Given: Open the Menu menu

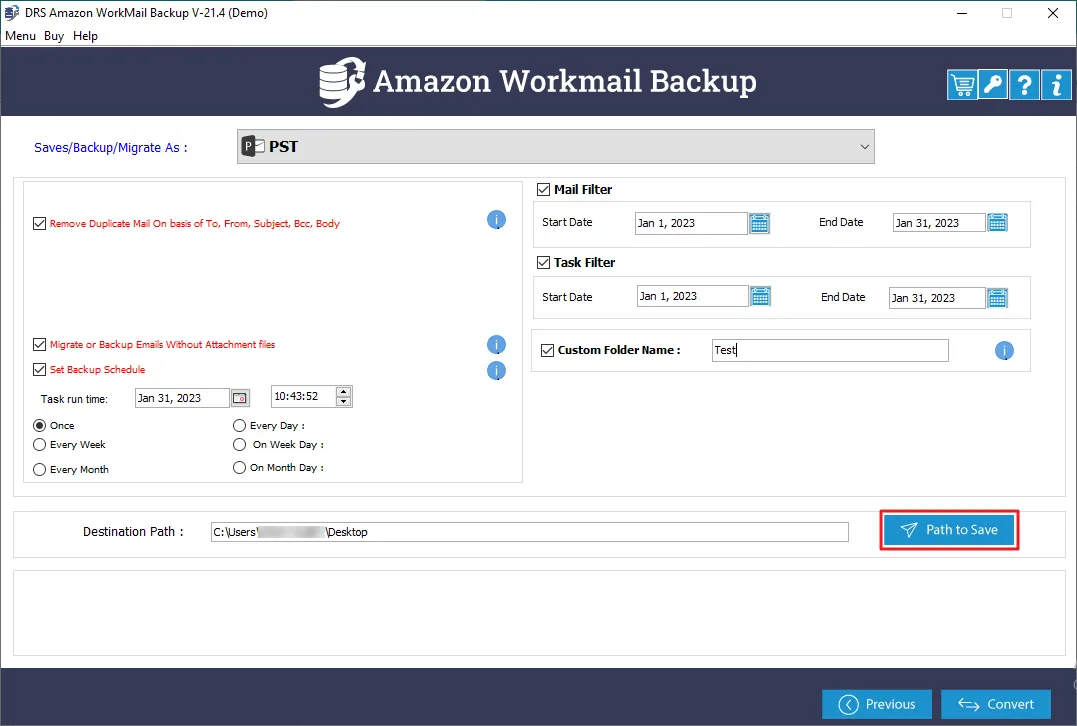Looking at the screenshot, I should [20, 36].
